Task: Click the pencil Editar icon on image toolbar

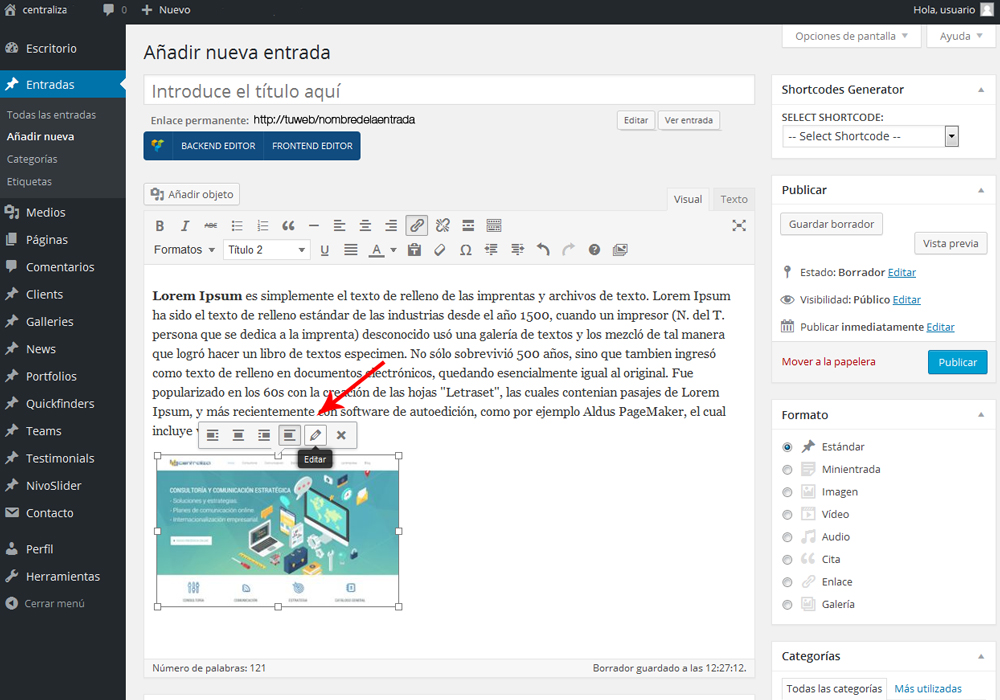Action: pos(316,435)
